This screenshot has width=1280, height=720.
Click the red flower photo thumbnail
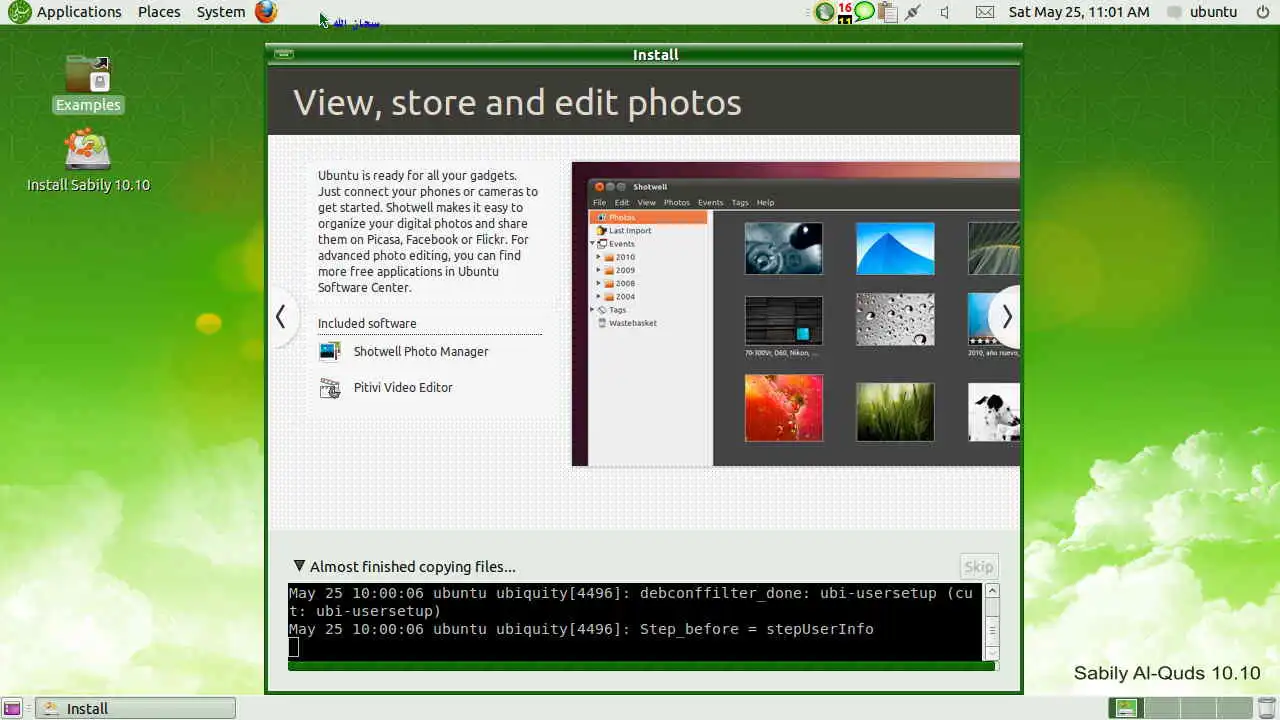784,407
